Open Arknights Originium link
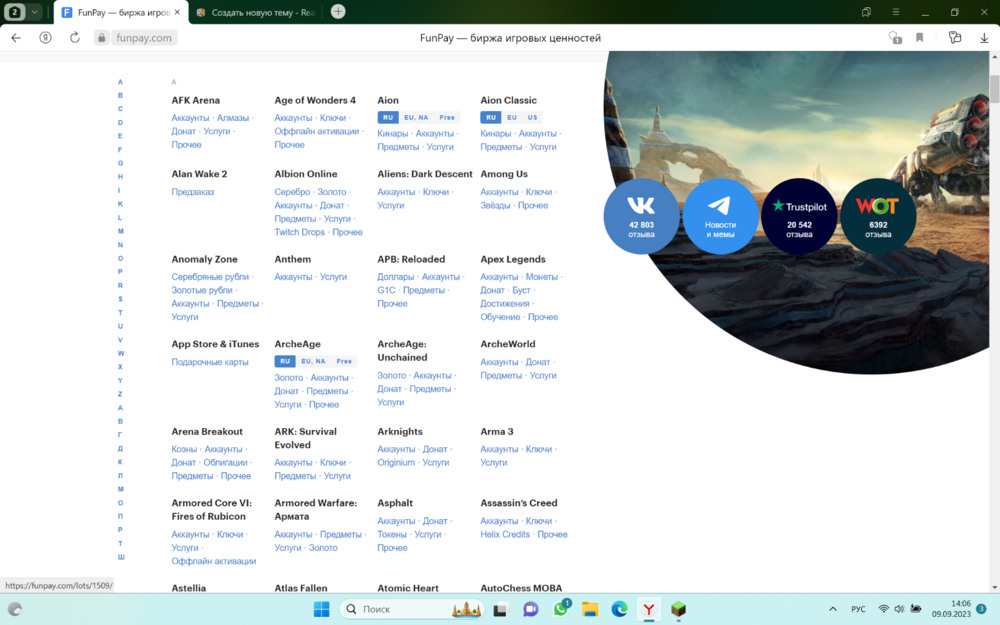Screen dimensions: 1000x625 [x=395, y=462]
